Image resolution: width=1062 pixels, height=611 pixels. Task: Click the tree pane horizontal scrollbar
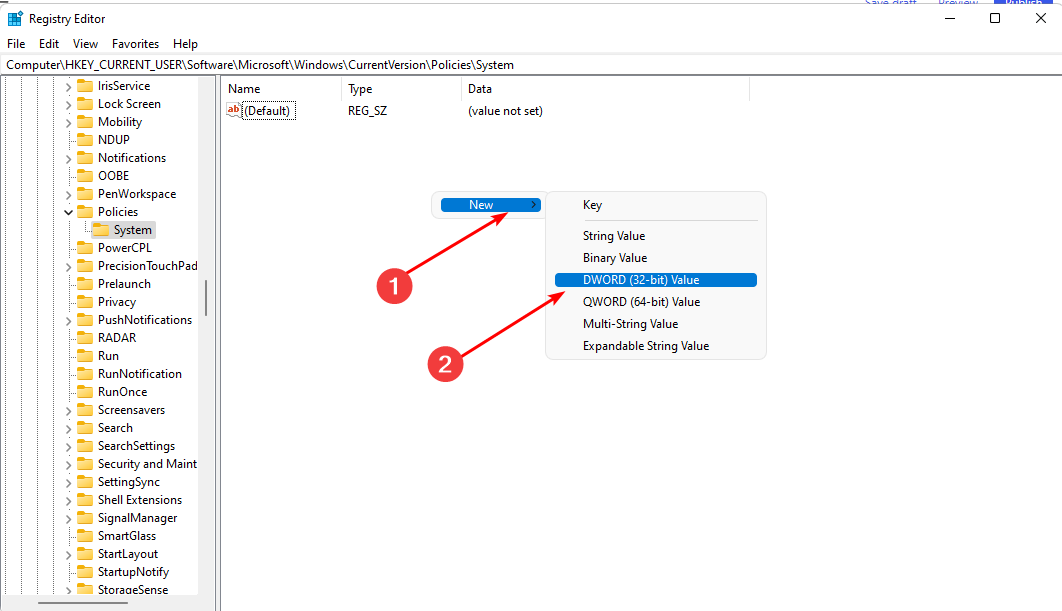click(83, 602)
